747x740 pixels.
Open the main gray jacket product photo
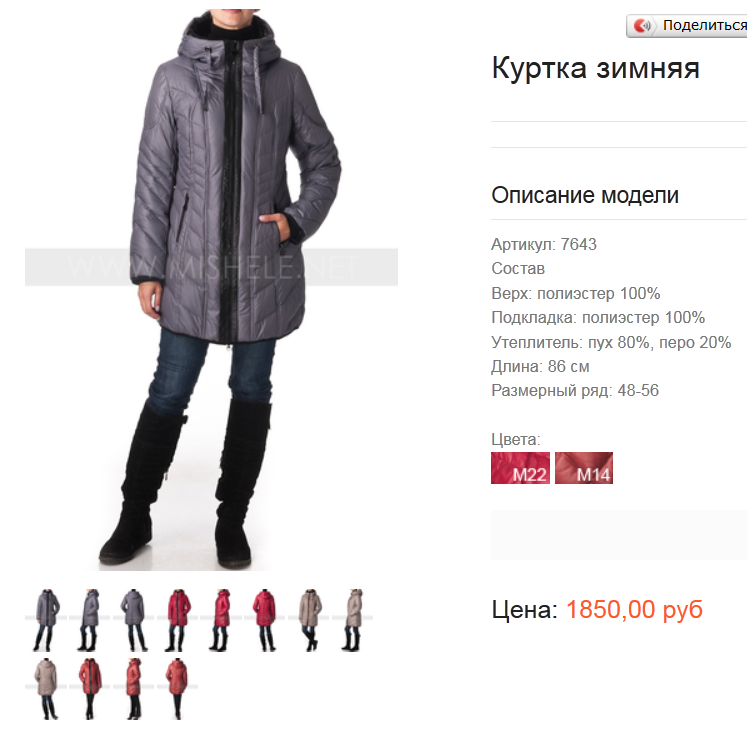tap(212, 290)
